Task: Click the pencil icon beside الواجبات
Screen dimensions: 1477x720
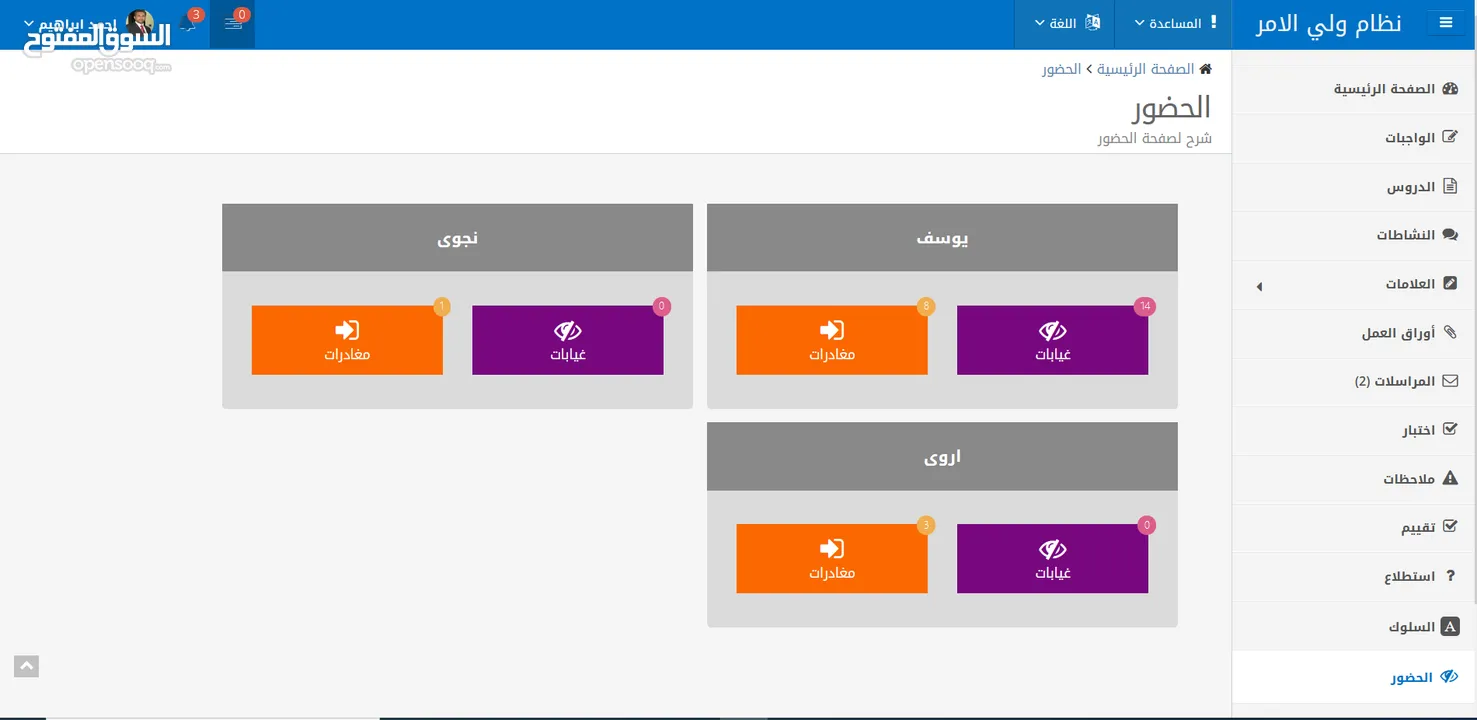Action: point(1450,137)
